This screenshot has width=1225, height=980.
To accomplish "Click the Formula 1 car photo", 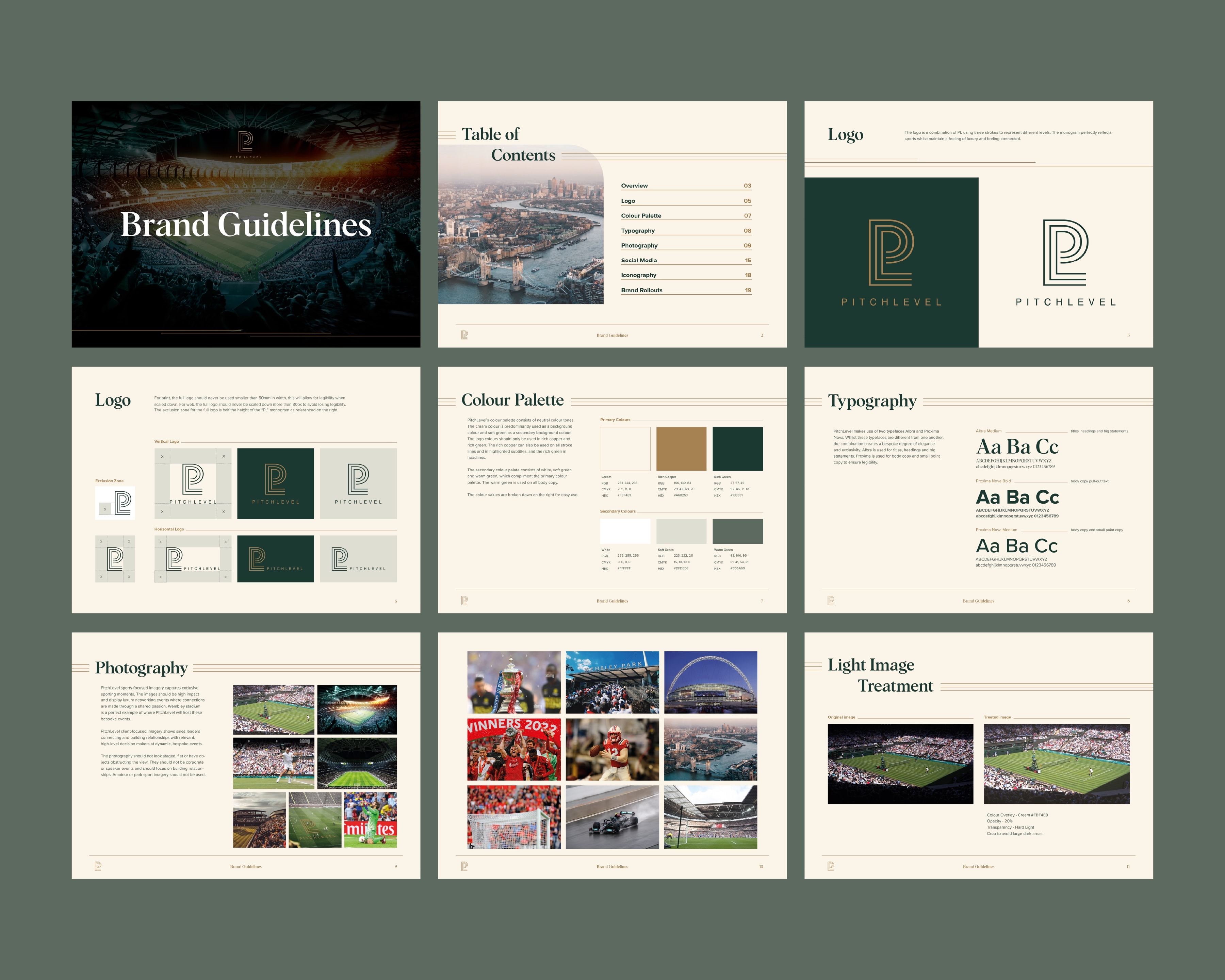I will coord(612,818).
